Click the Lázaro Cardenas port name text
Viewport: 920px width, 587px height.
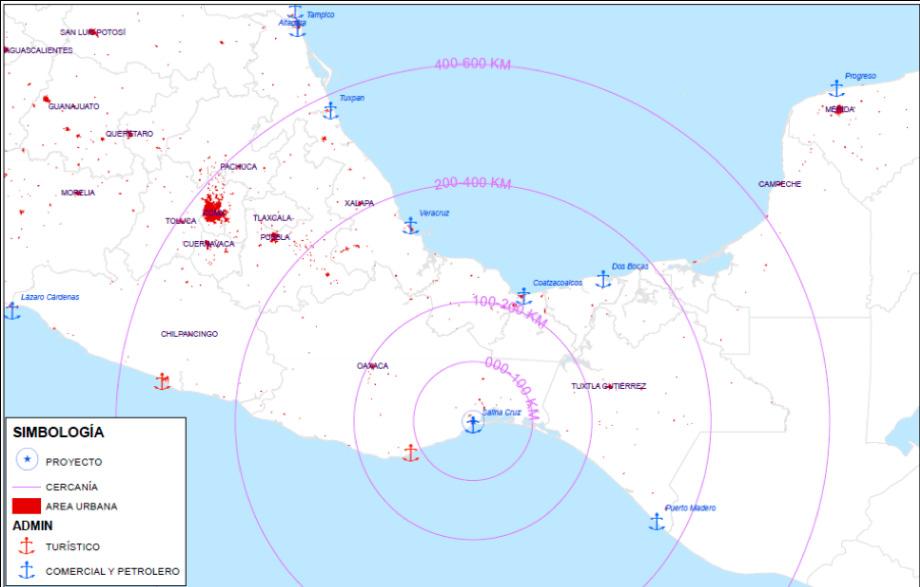point(50,297)
